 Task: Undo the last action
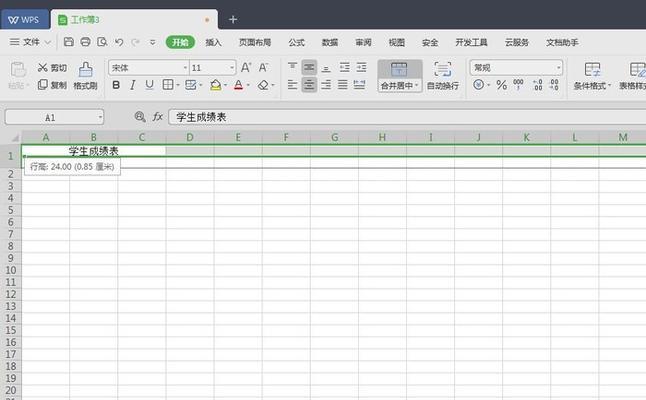pos(119,42)
